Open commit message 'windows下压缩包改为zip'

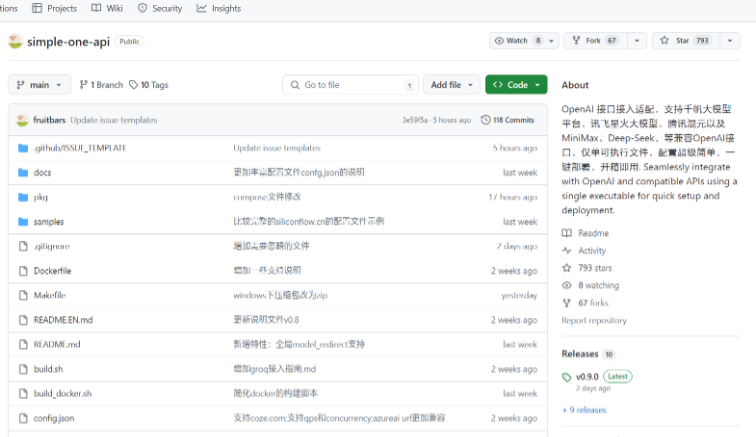(281, 295)
